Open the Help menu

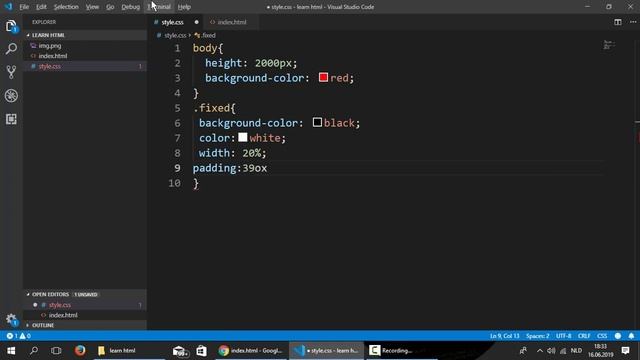pyautogui.click(x=184, y=7)
